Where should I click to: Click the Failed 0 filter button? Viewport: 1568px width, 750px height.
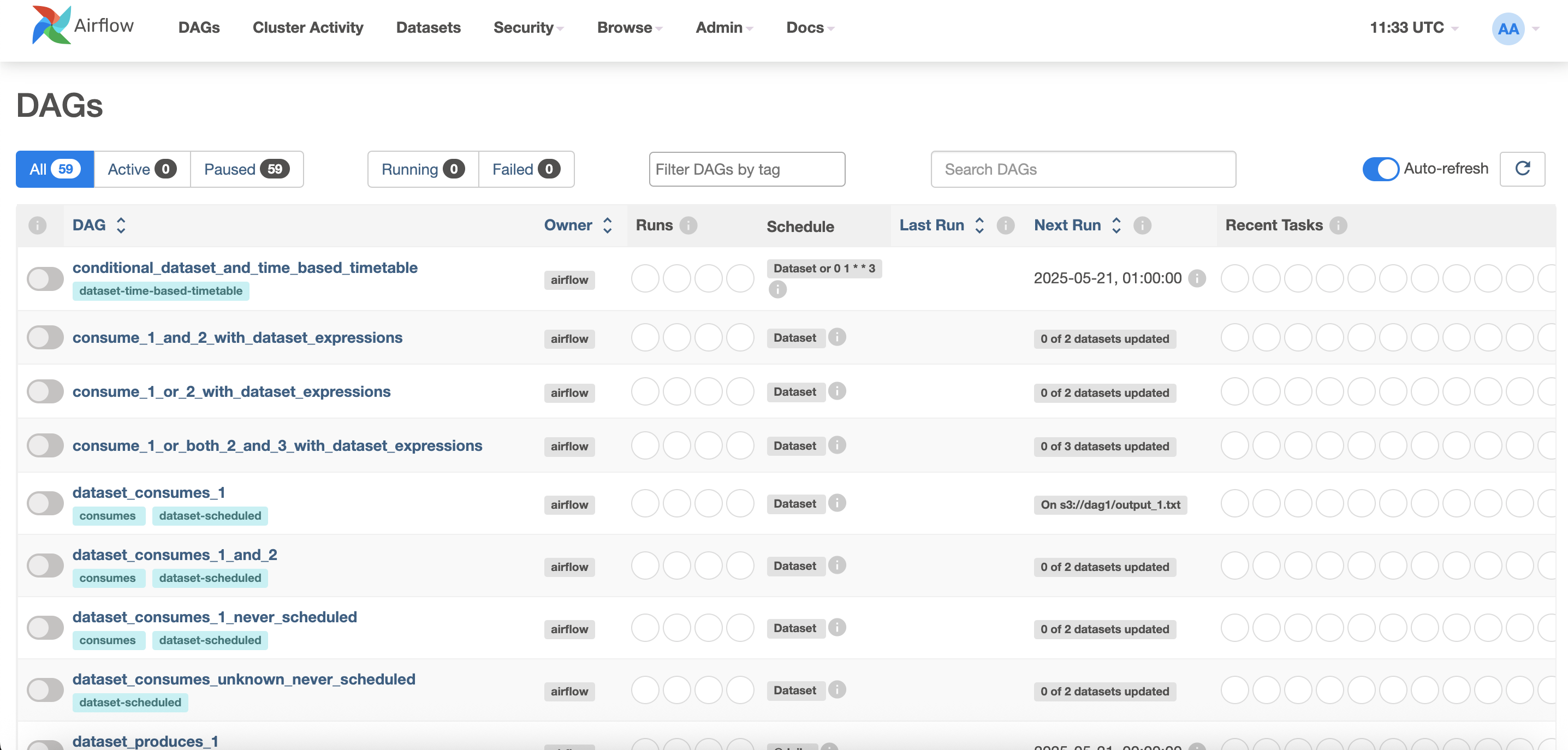[x=525, y=169]
